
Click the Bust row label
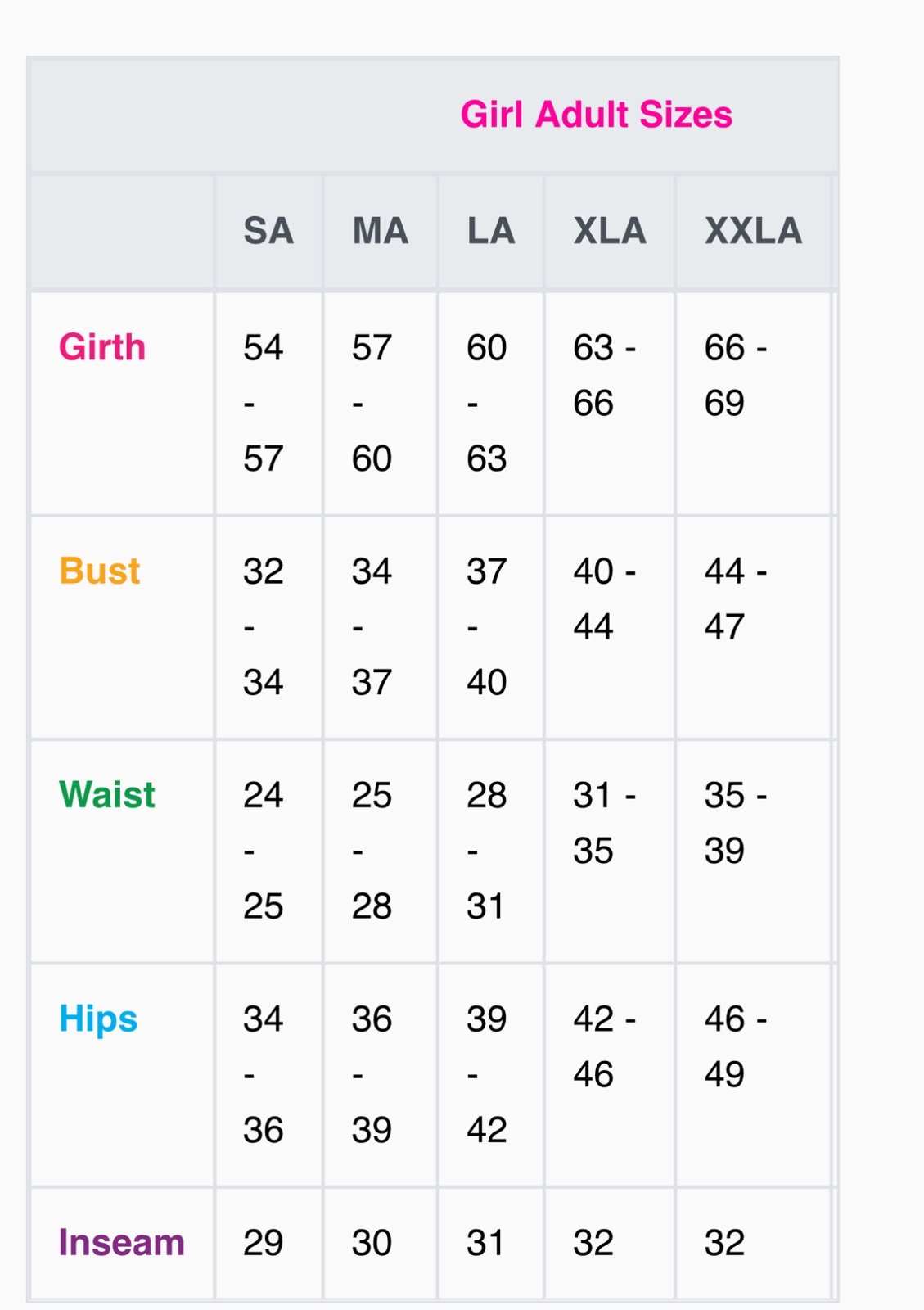(x=100, y=571)
